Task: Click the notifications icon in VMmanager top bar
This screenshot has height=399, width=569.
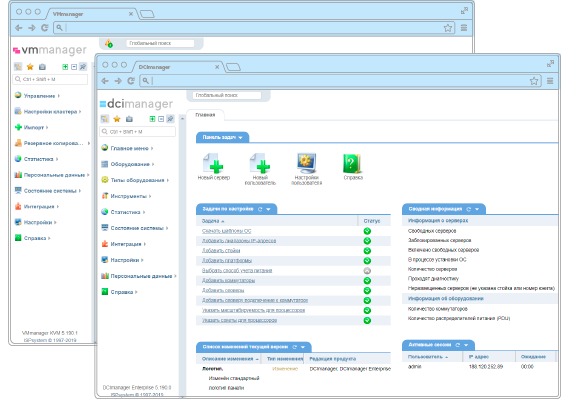Action: tap(109, 44)
